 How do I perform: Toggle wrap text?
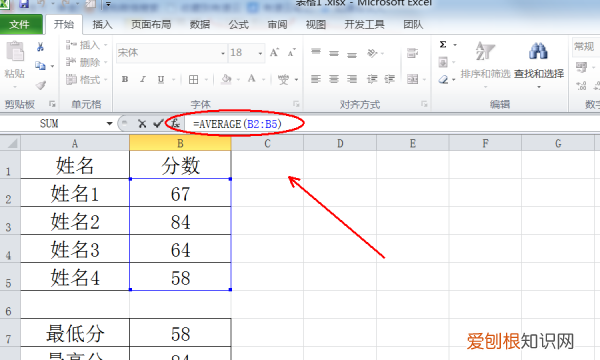click(x=412, y=53)
